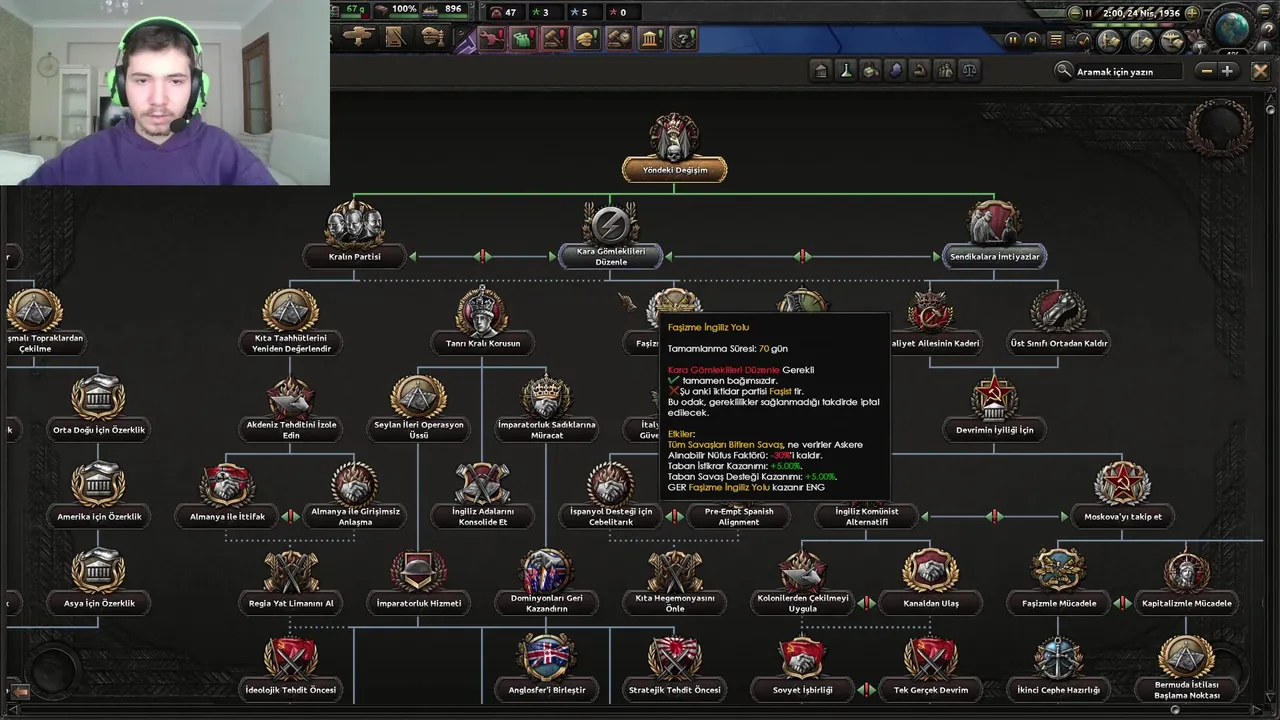Select the Kralın Partisi focus

tap(354, 237)
